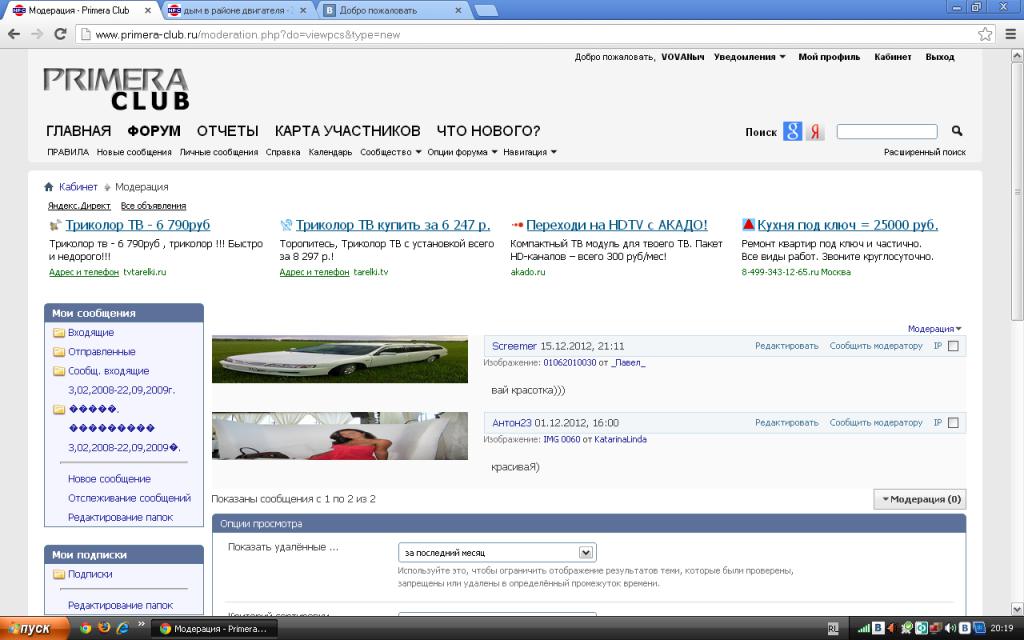Click the Screemer username link
The image size is (1024, 640).
click(514, 346)
